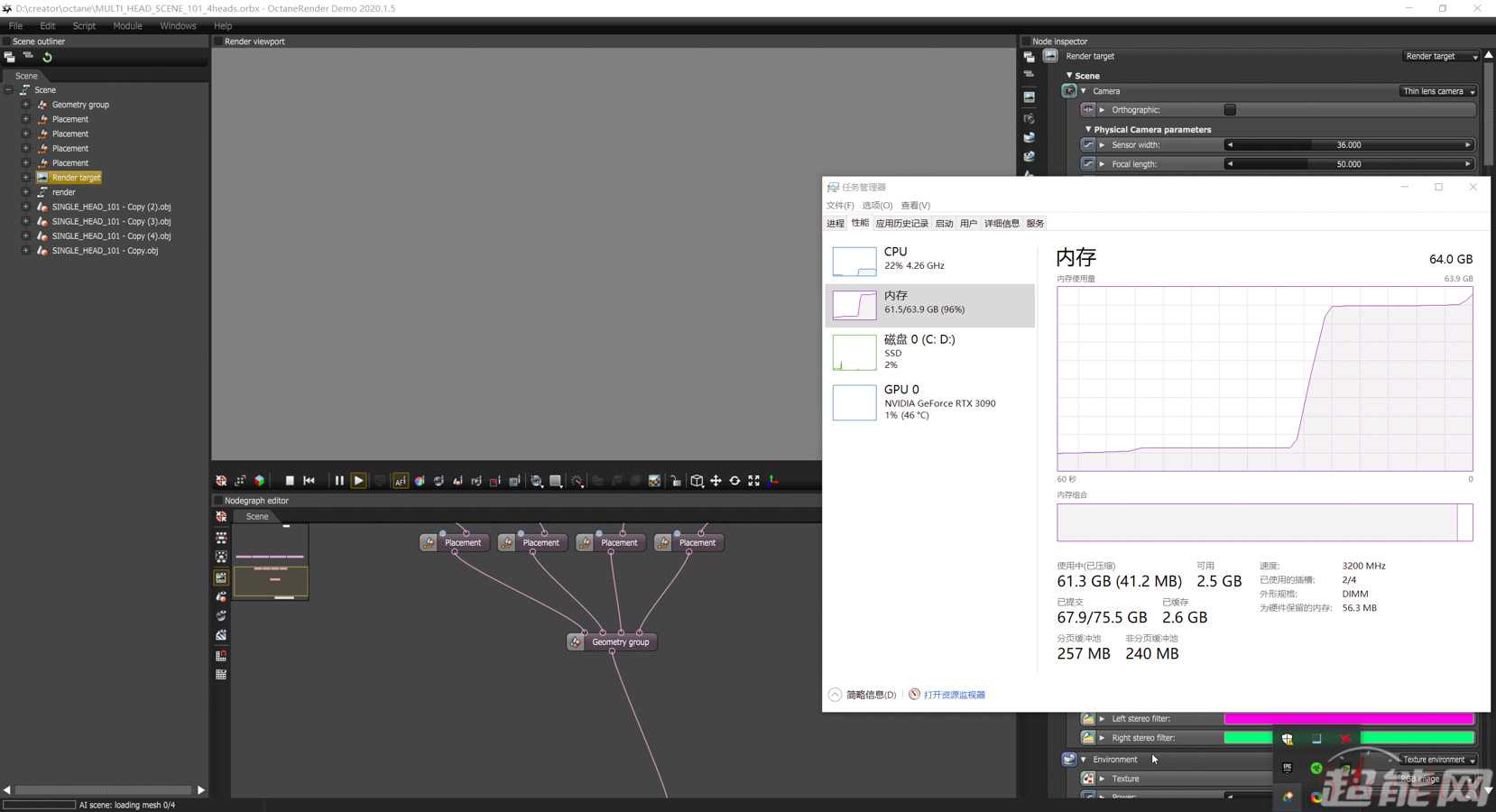
Task: Stop the render with the stop button
Action: (290, 481)
